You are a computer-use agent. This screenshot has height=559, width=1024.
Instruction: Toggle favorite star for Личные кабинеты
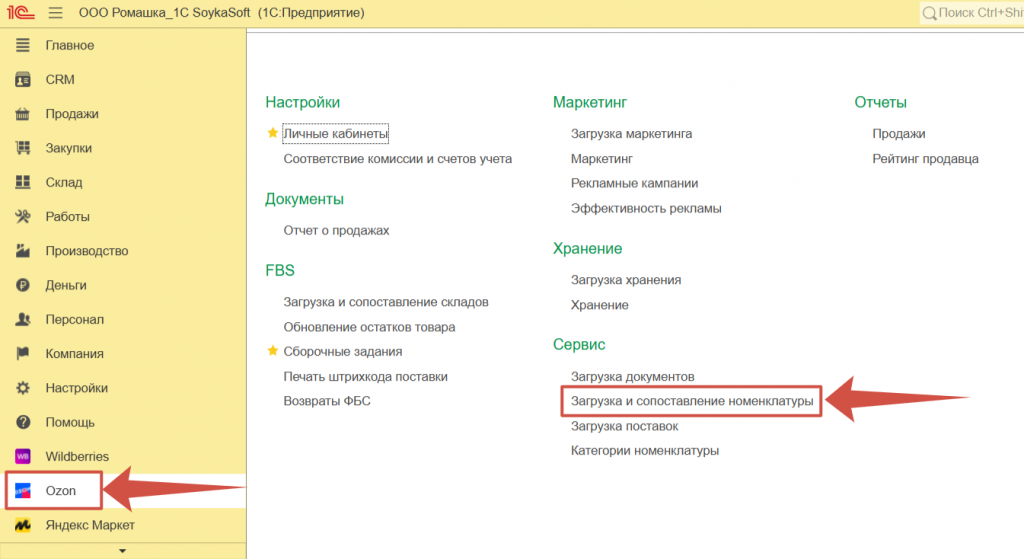pos(272,133)
